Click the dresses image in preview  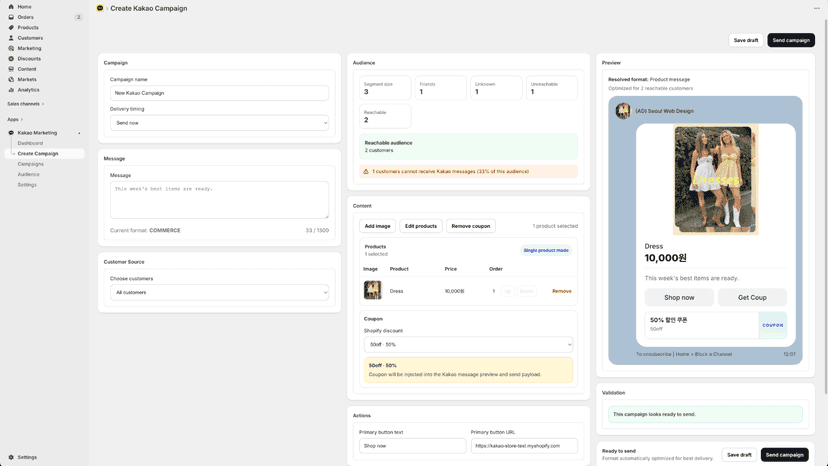tap(716, 180)
